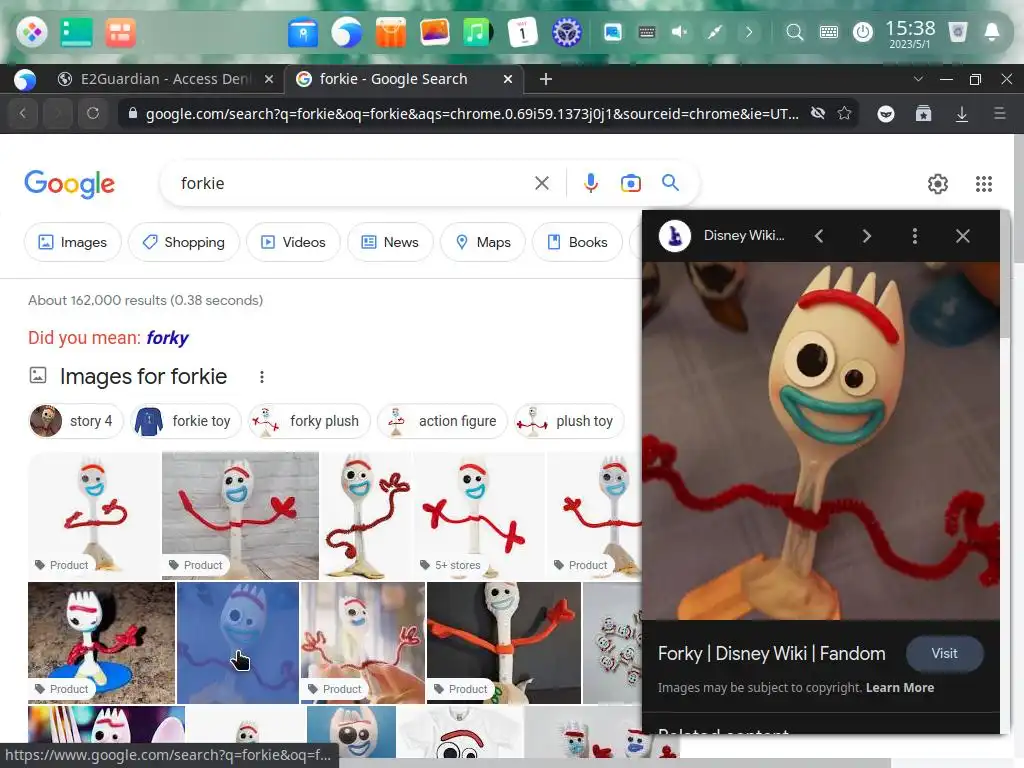Open the browser account avatar icon
This screenshot has height=768, width=1024.
click(x=886, y=114)
